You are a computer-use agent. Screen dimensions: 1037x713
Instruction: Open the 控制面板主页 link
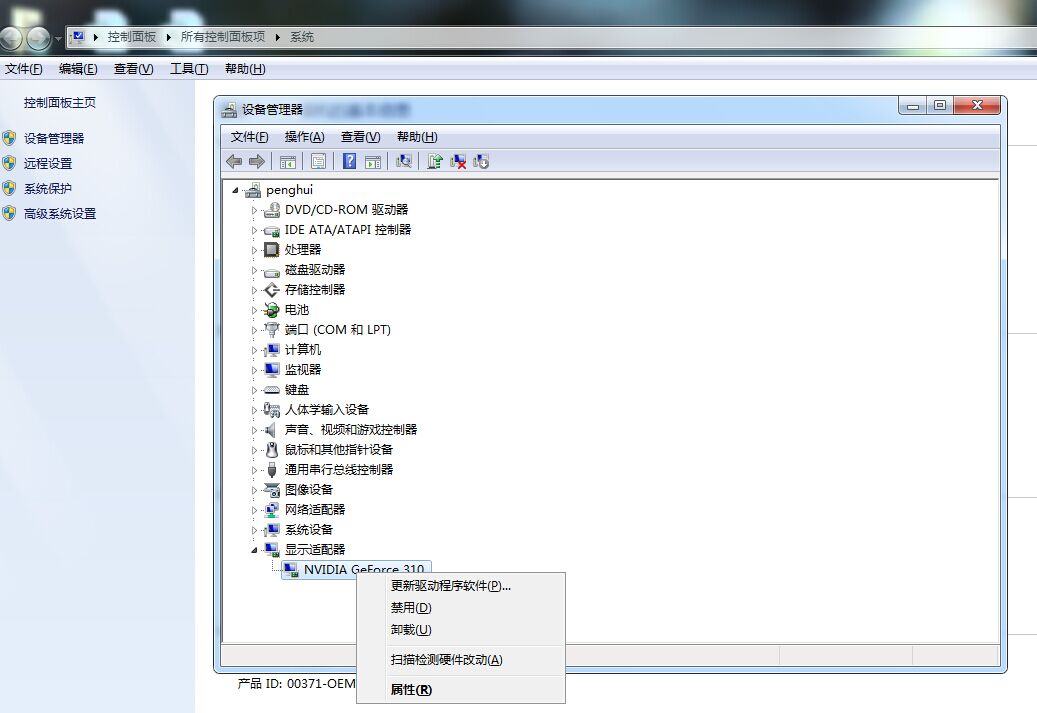click(x=60, y=103)
